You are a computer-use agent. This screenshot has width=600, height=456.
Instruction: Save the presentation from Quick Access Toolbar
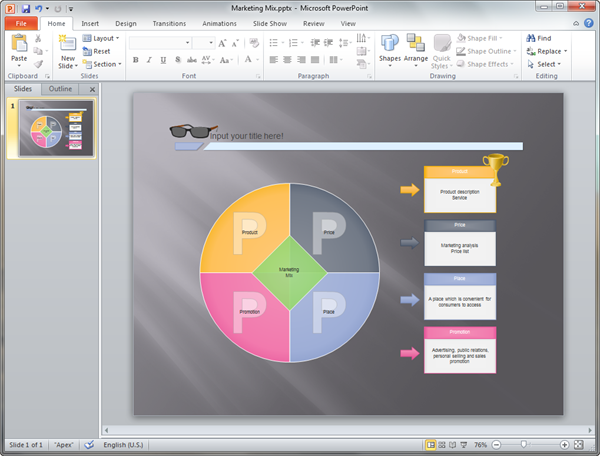26,8
